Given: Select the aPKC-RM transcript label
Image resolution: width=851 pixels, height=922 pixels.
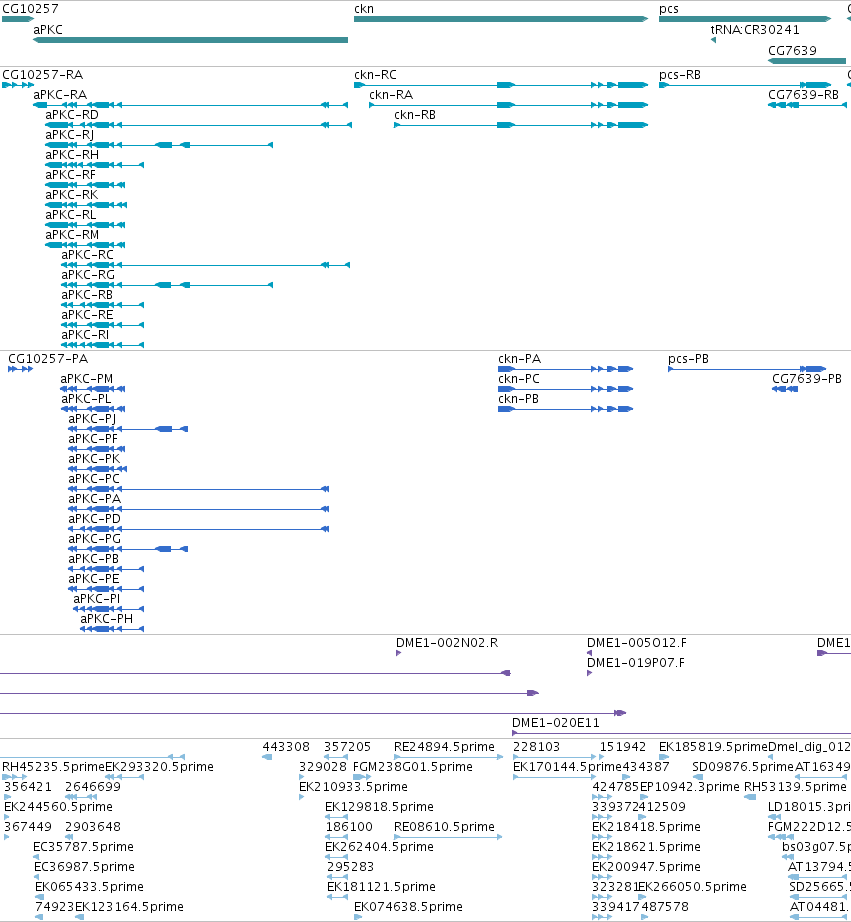Looking at the screenshot, I should [x=72, y=235].
